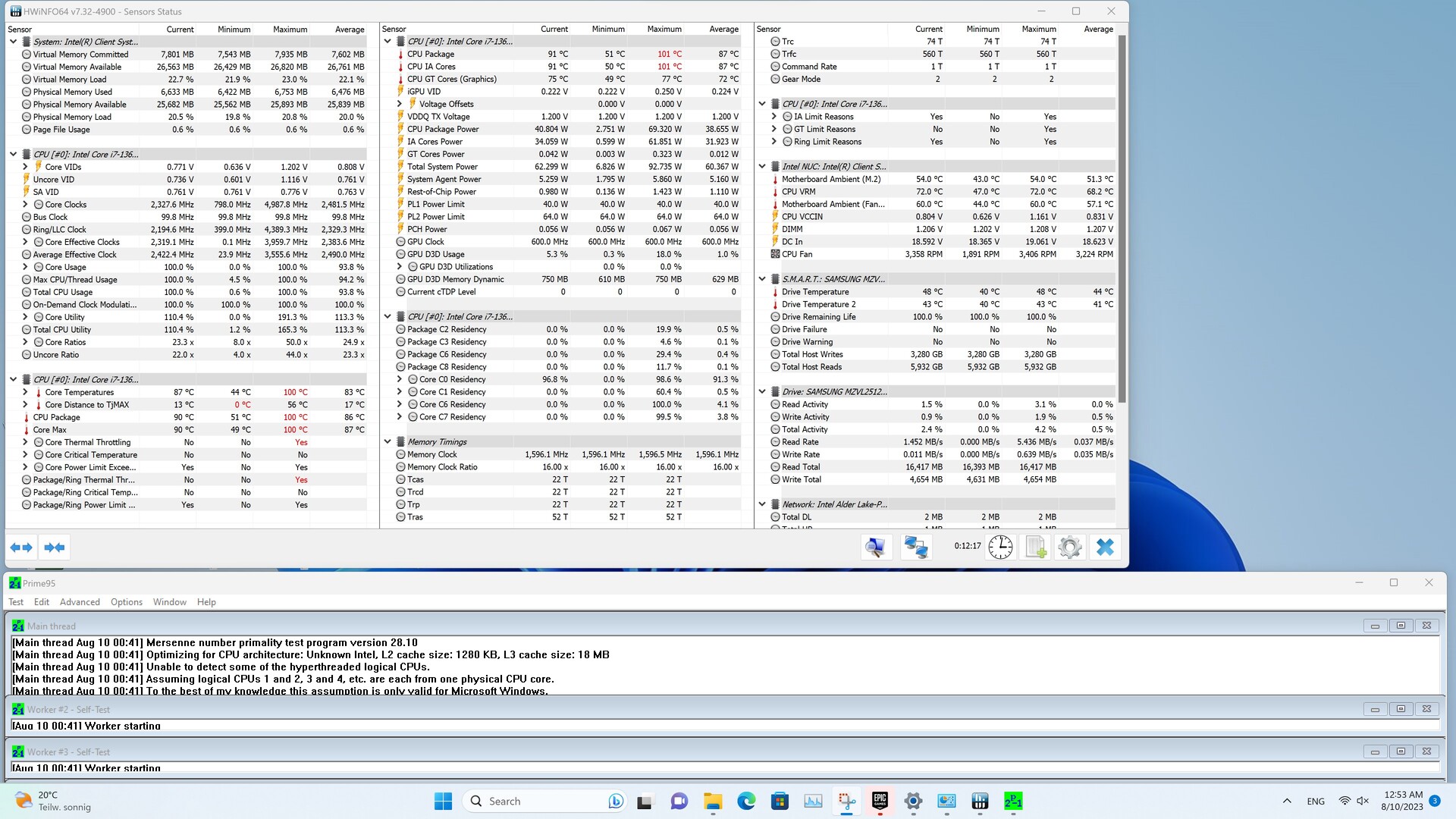Click the CPU Fan row's fan icon
This screenshot has width=1456, height=819.
pyautogui.click(x=775, y=254)
